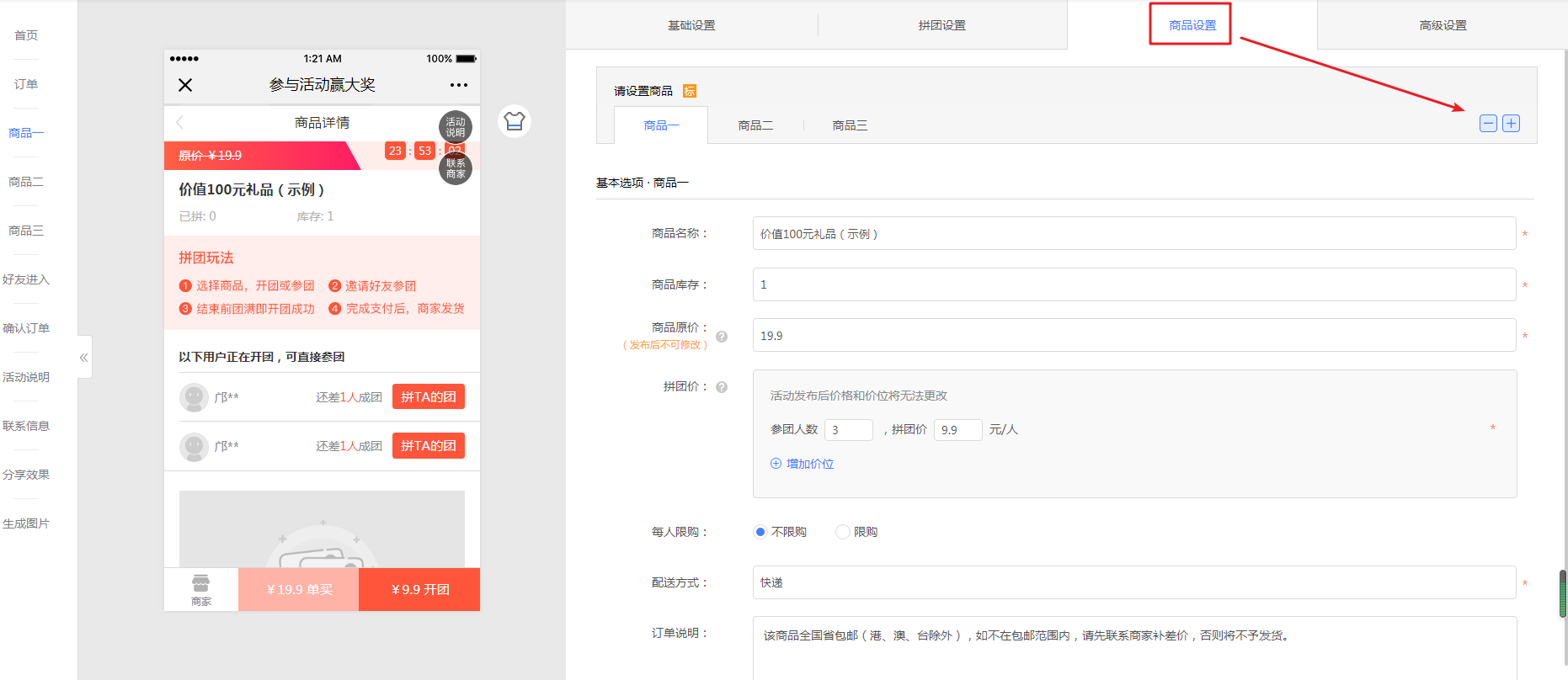1568x680 pixels.
Task: Click the 订单说明 text area
Action: (x=1134, y=648)
